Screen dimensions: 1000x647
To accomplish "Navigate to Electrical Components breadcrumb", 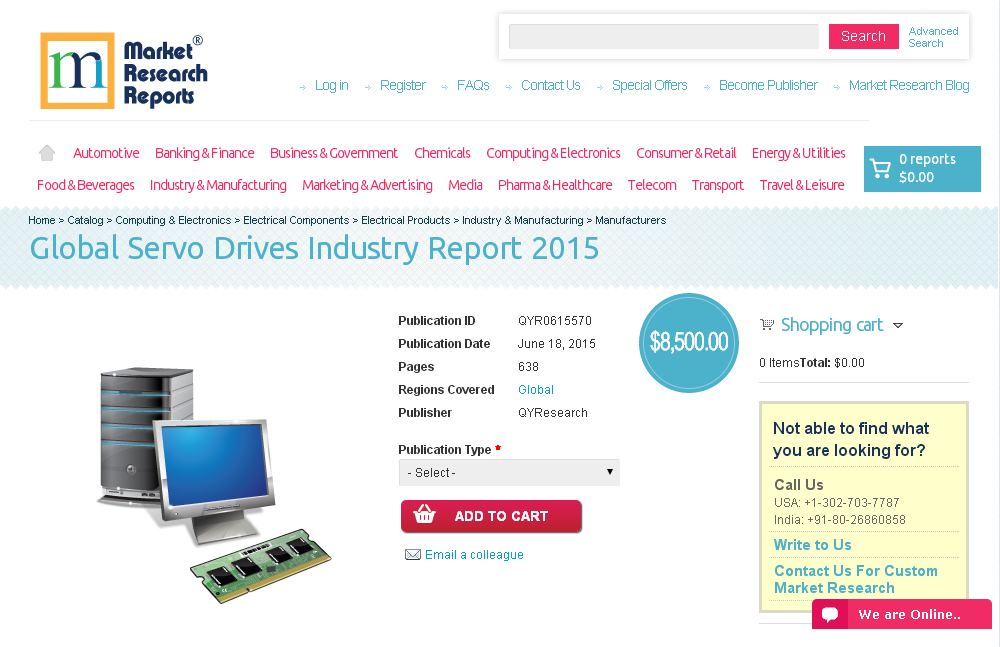I will (x=295, y=220).
